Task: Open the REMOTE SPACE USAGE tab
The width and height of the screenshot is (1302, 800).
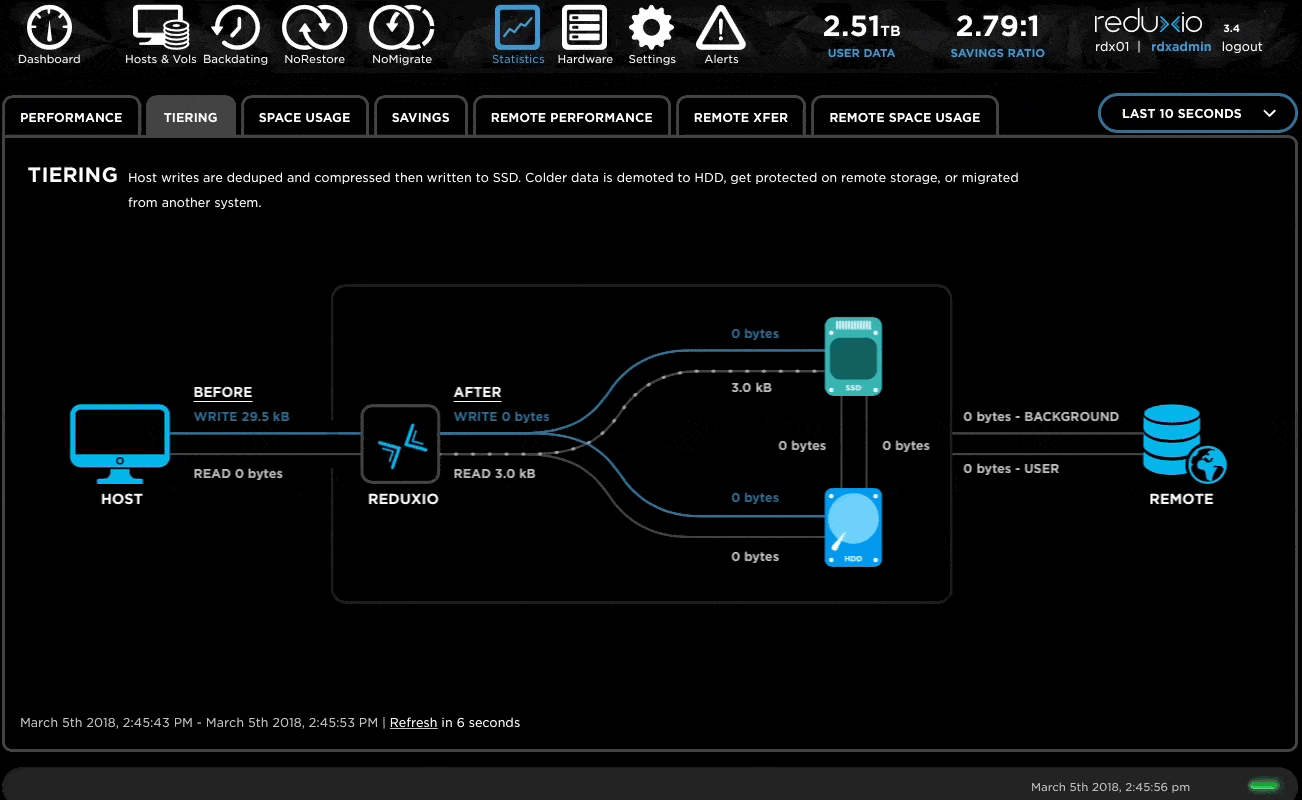Action: tap(905, 117)
